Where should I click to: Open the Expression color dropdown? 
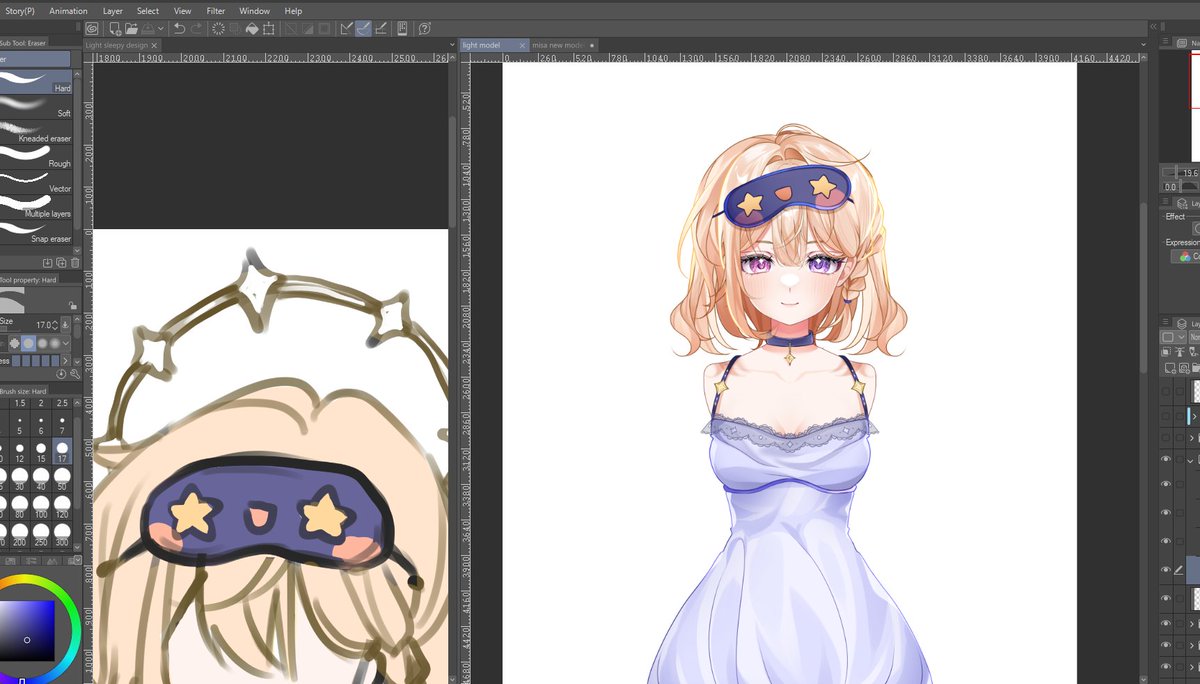pos(1187,257)
